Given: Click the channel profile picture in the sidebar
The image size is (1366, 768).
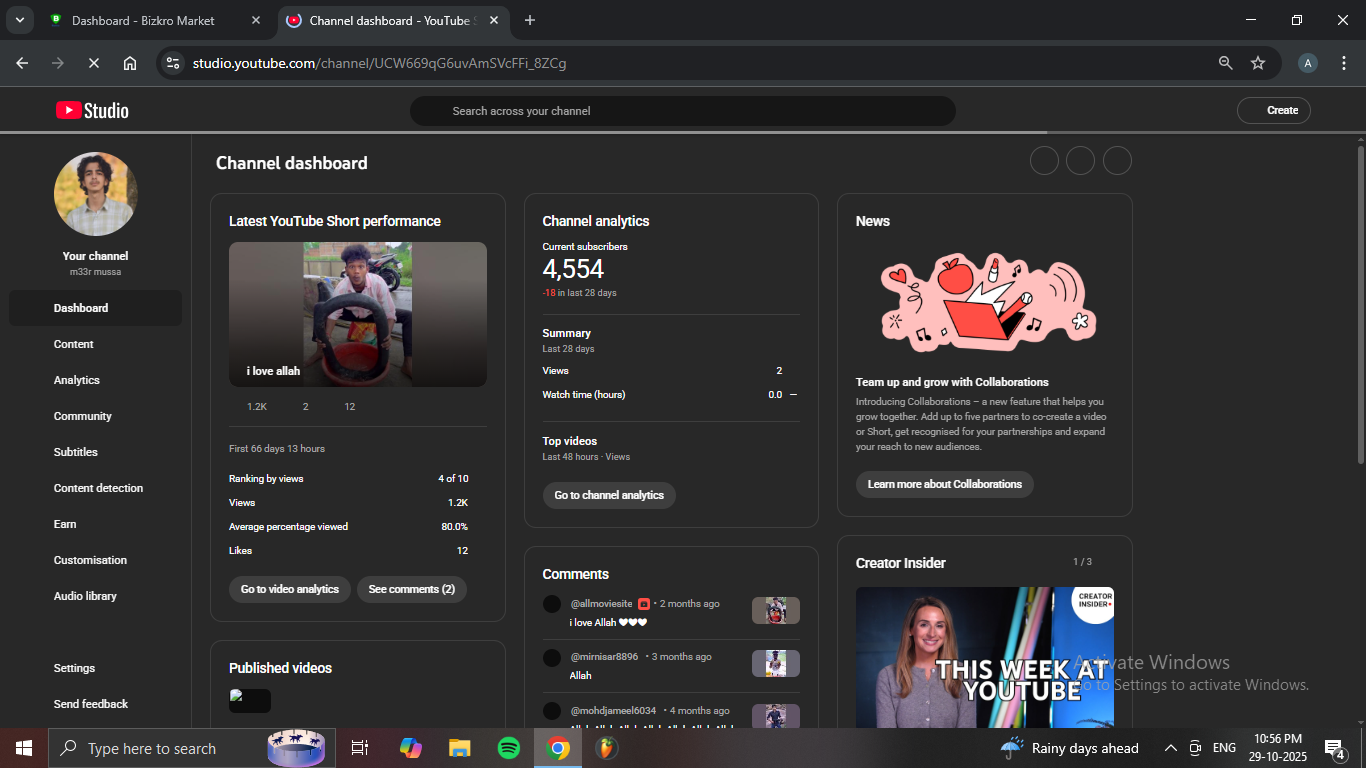Looking at the screenshot, I should click(96, 194).
